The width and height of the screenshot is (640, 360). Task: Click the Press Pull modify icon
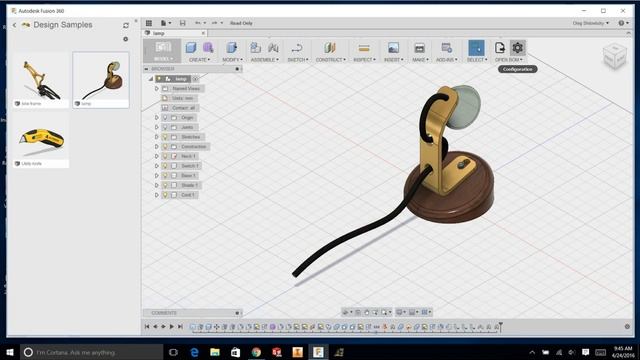click(x=232, y=48)
